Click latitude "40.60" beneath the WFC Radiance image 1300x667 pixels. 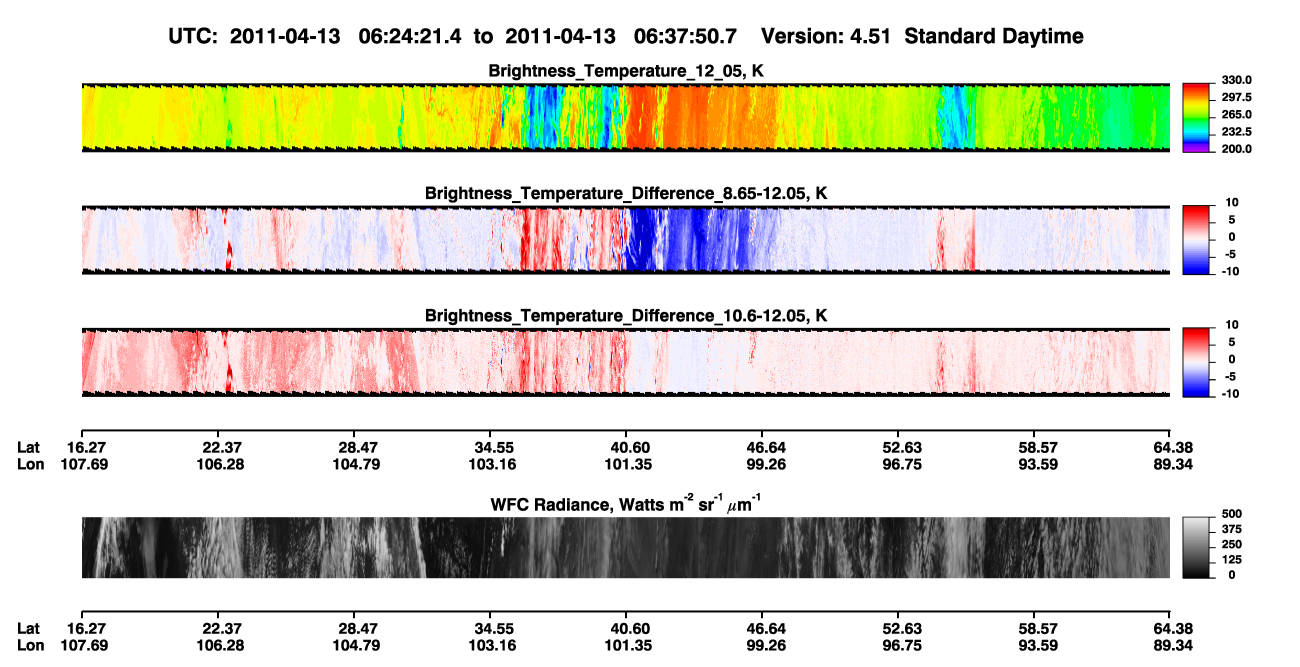pos(626,628)
